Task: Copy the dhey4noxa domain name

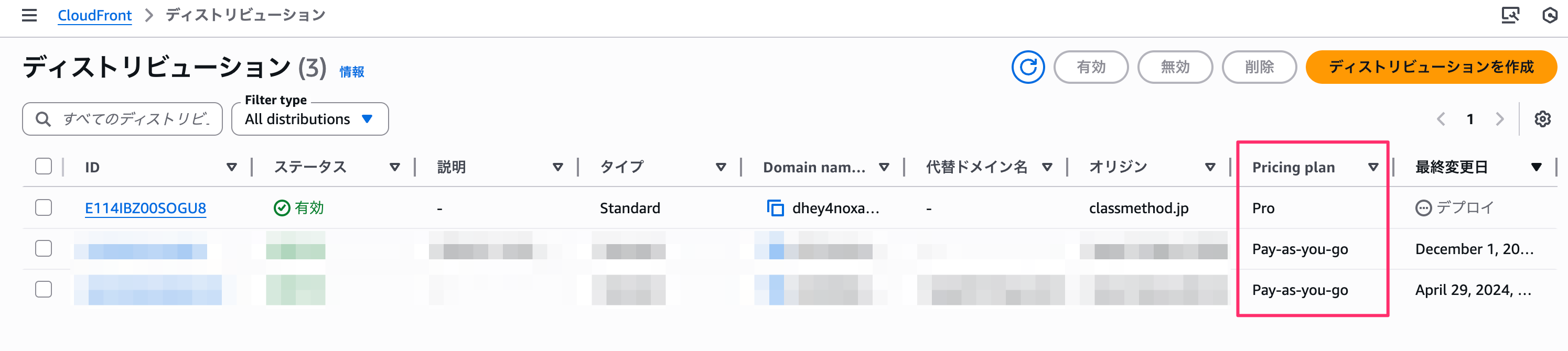Action: (775, 208)
